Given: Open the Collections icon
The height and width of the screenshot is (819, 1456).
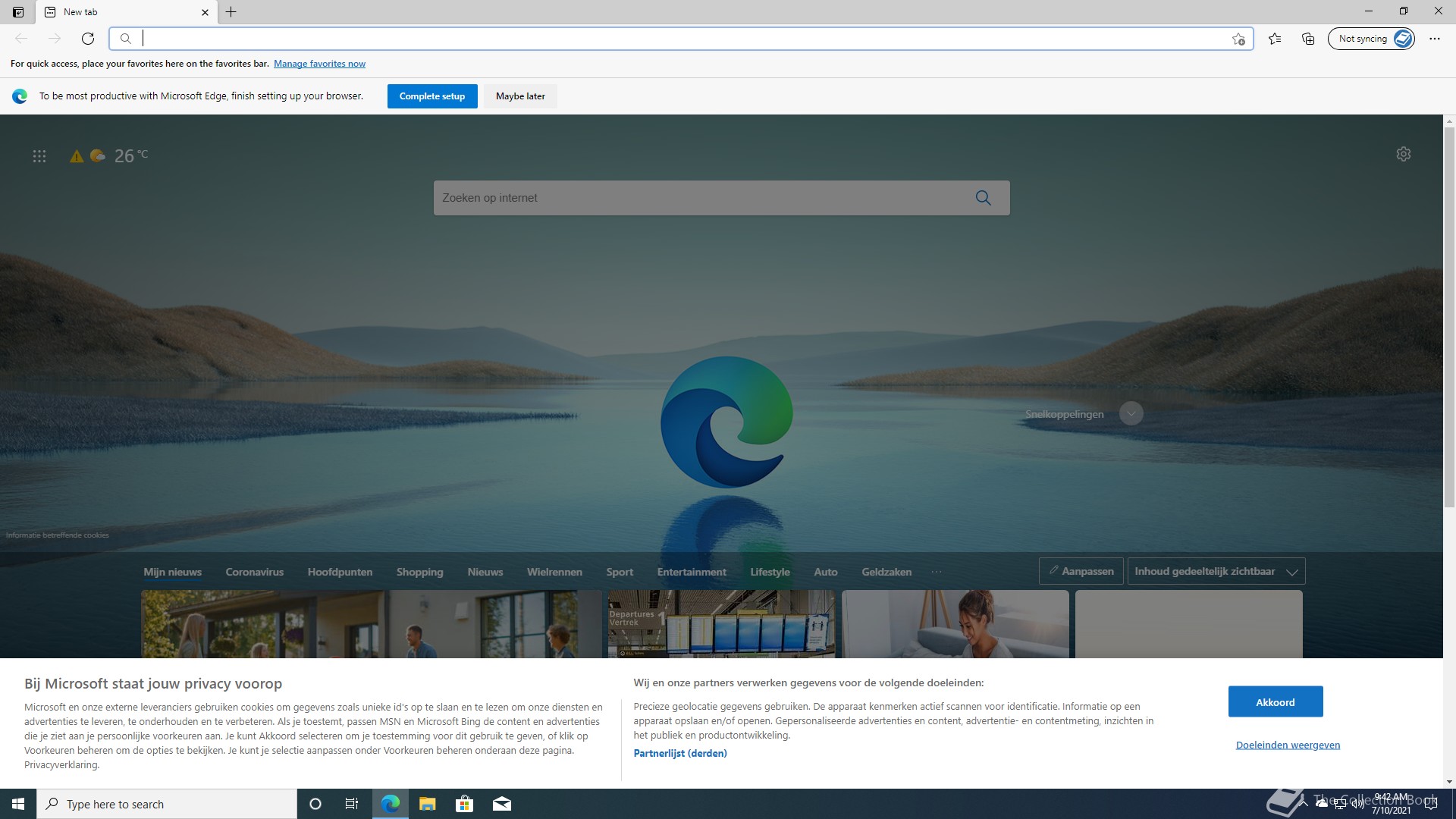Looking at the screenshot, I should coord(1308,39).
